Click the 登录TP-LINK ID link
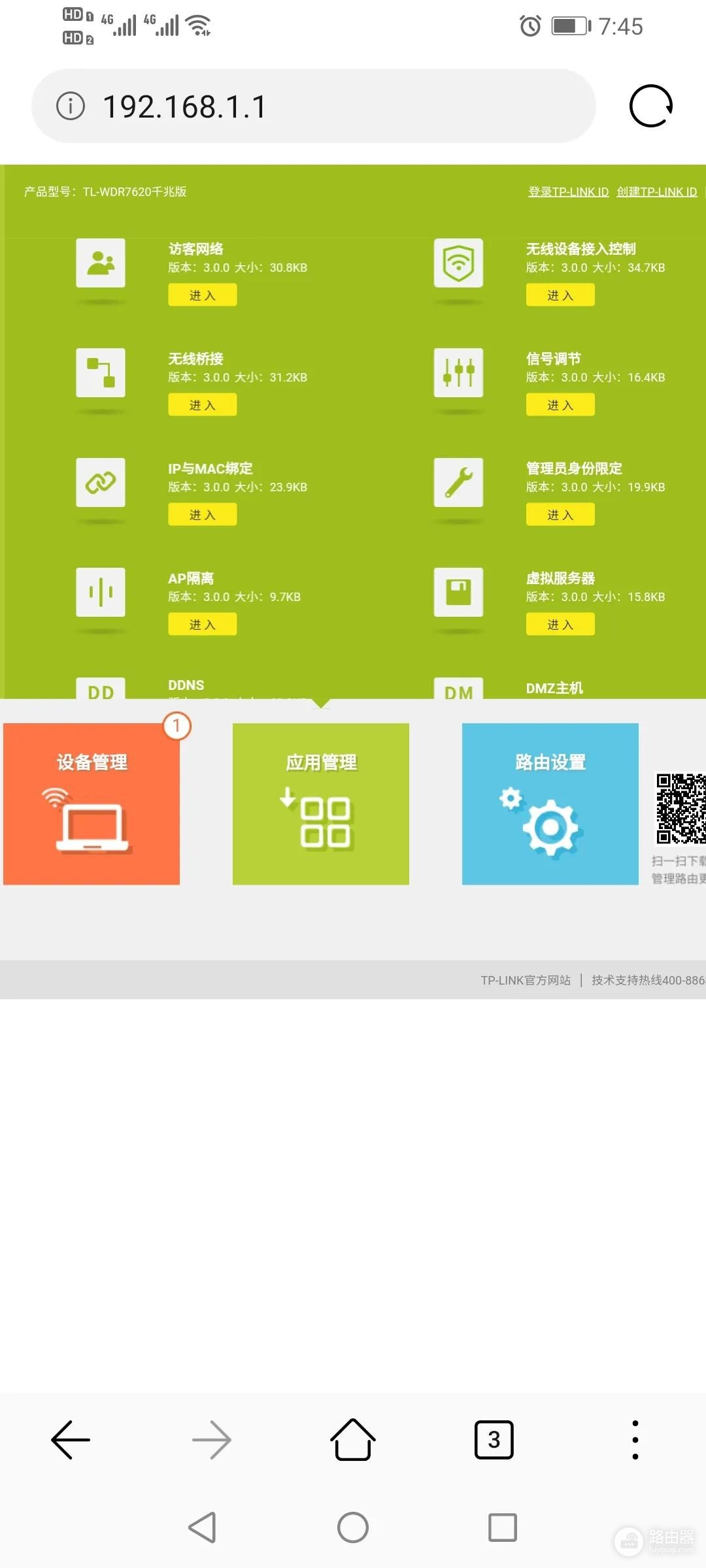706x1568 pixels. pyautogui.click(x=568, y=191)
